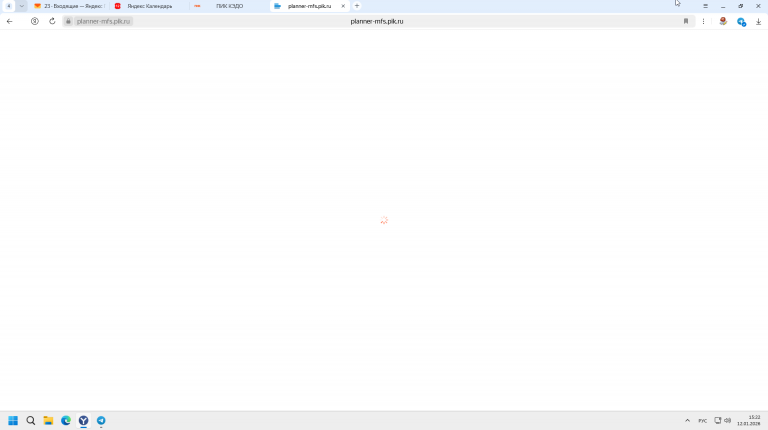Screen dimensions: 768x430
Task: Minimize the browser window
Action: point(723,6)
